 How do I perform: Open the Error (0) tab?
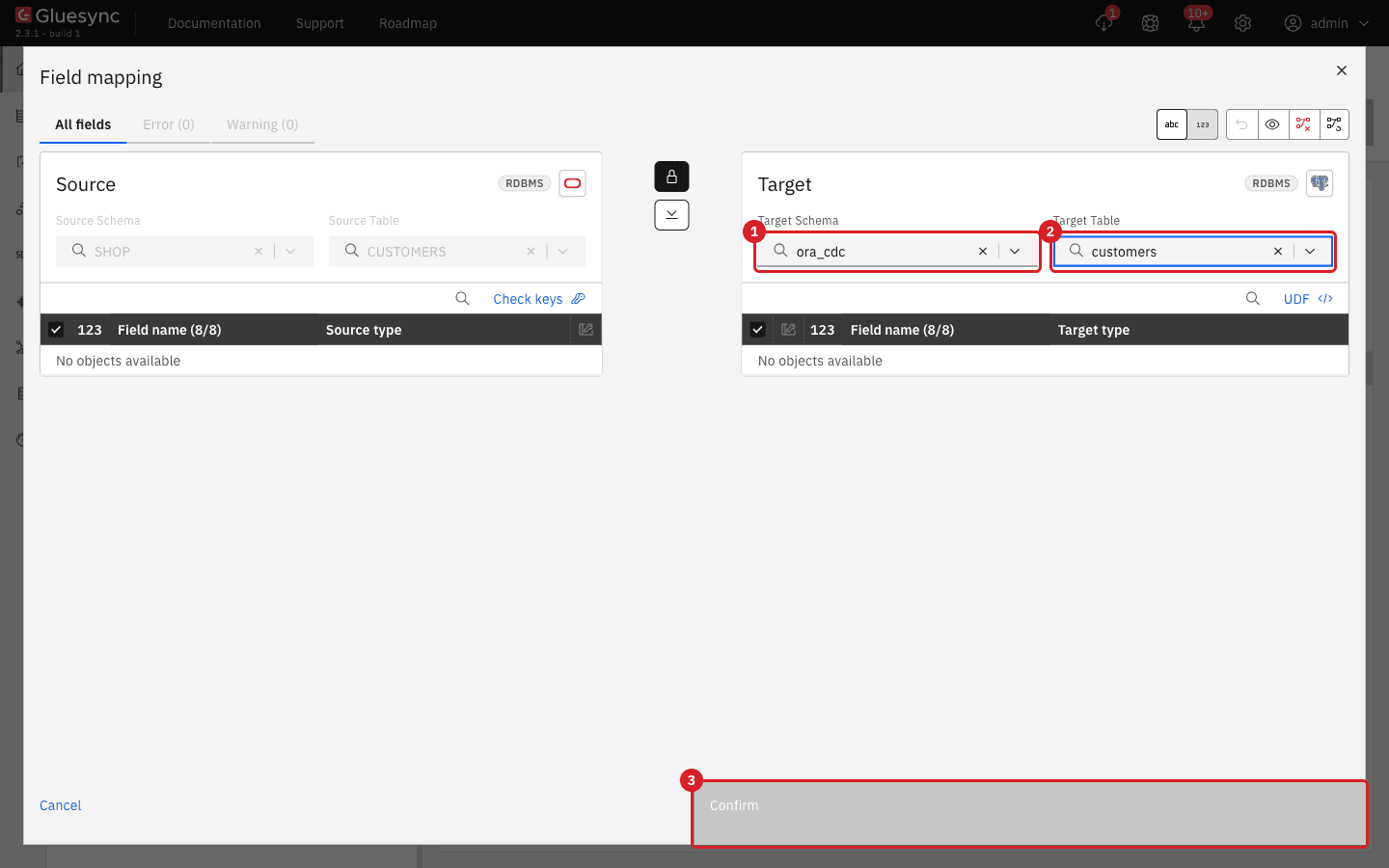169,124
